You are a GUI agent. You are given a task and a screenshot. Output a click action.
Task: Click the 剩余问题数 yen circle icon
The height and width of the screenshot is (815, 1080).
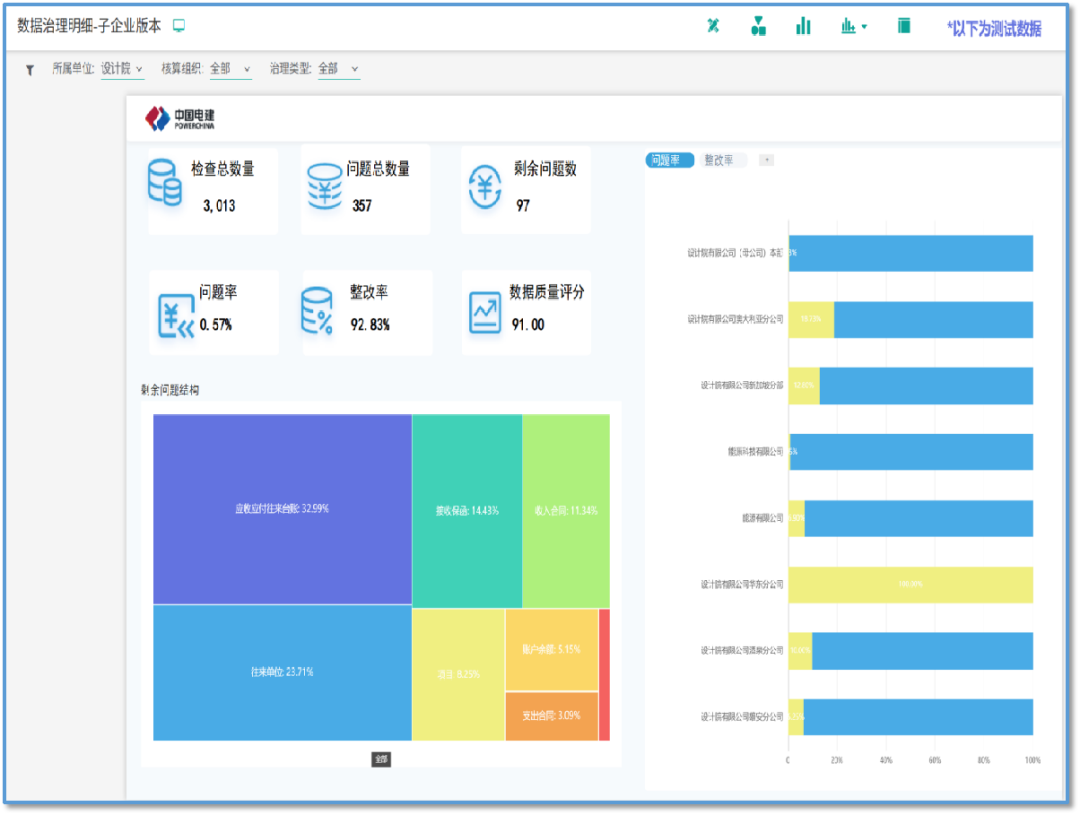485,187
